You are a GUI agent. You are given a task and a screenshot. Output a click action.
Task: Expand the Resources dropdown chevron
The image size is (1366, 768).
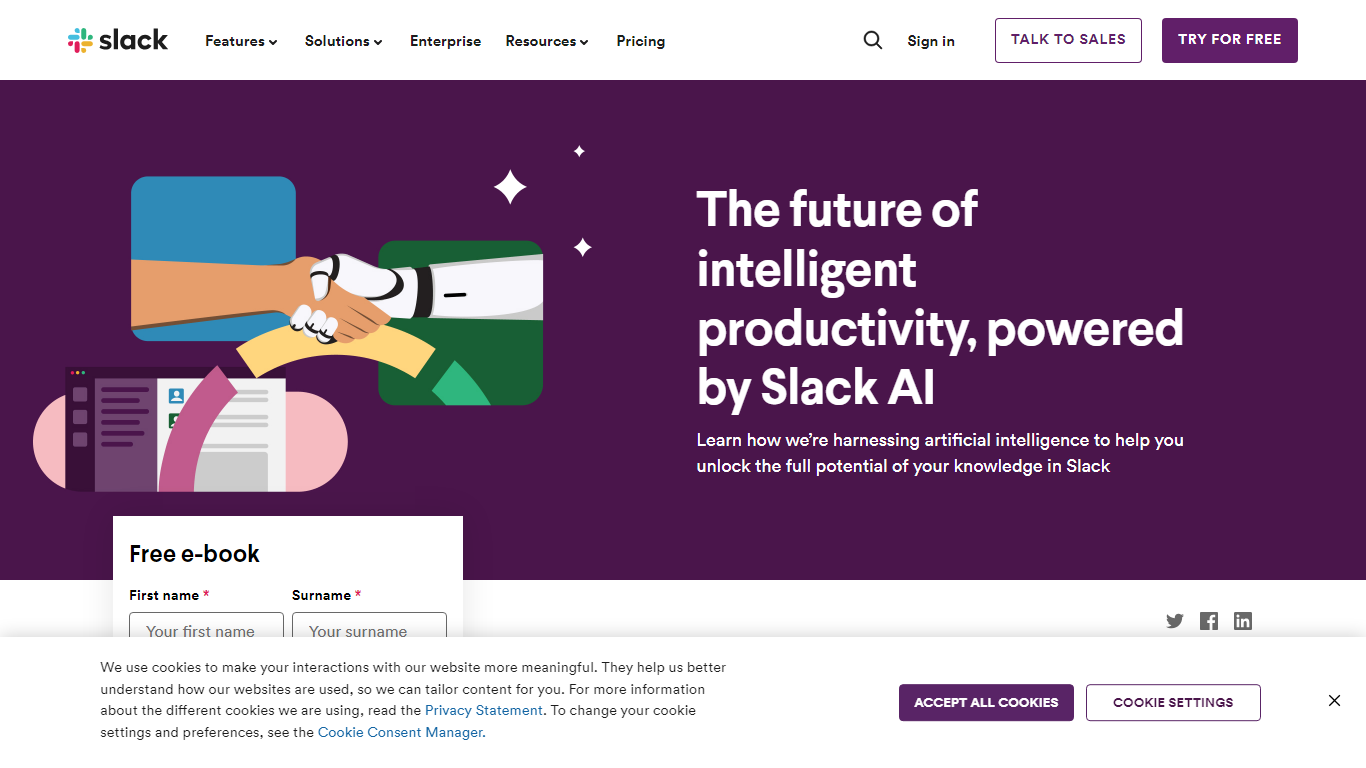point(586,42)
